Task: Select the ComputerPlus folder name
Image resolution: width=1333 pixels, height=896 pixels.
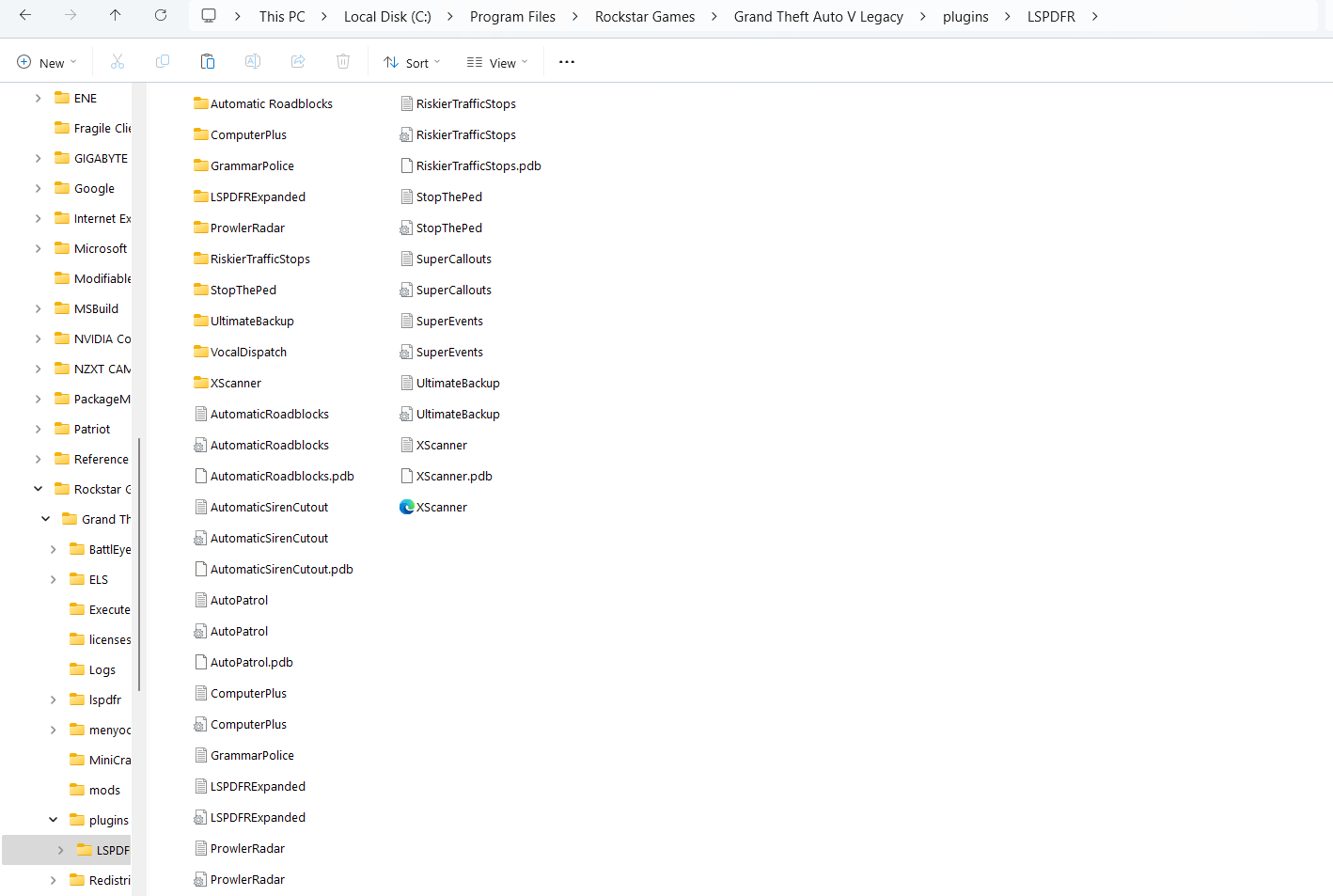Action: (x=248, y=134)
